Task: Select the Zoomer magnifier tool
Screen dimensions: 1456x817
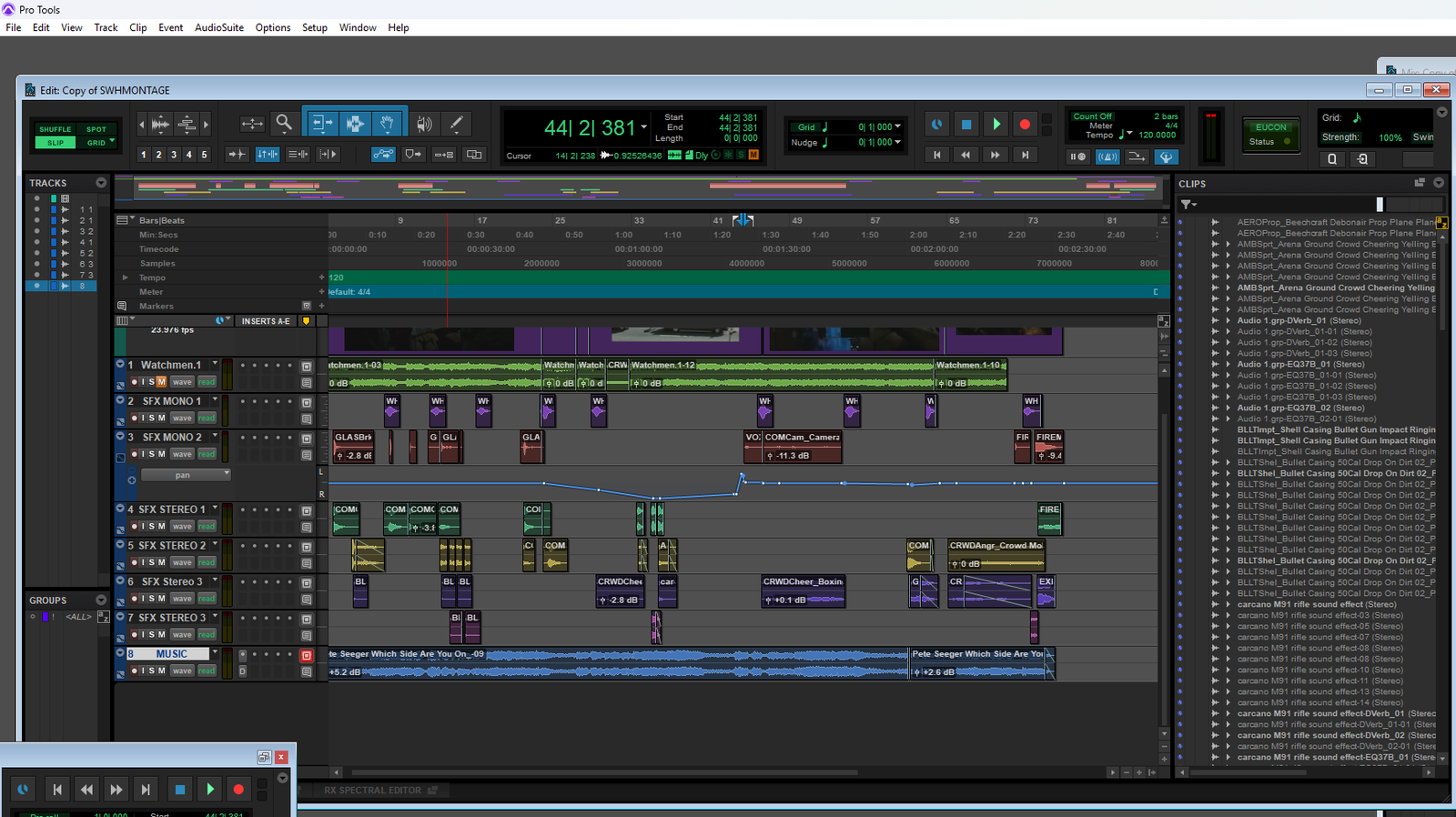Action: (x=284, y=123)
